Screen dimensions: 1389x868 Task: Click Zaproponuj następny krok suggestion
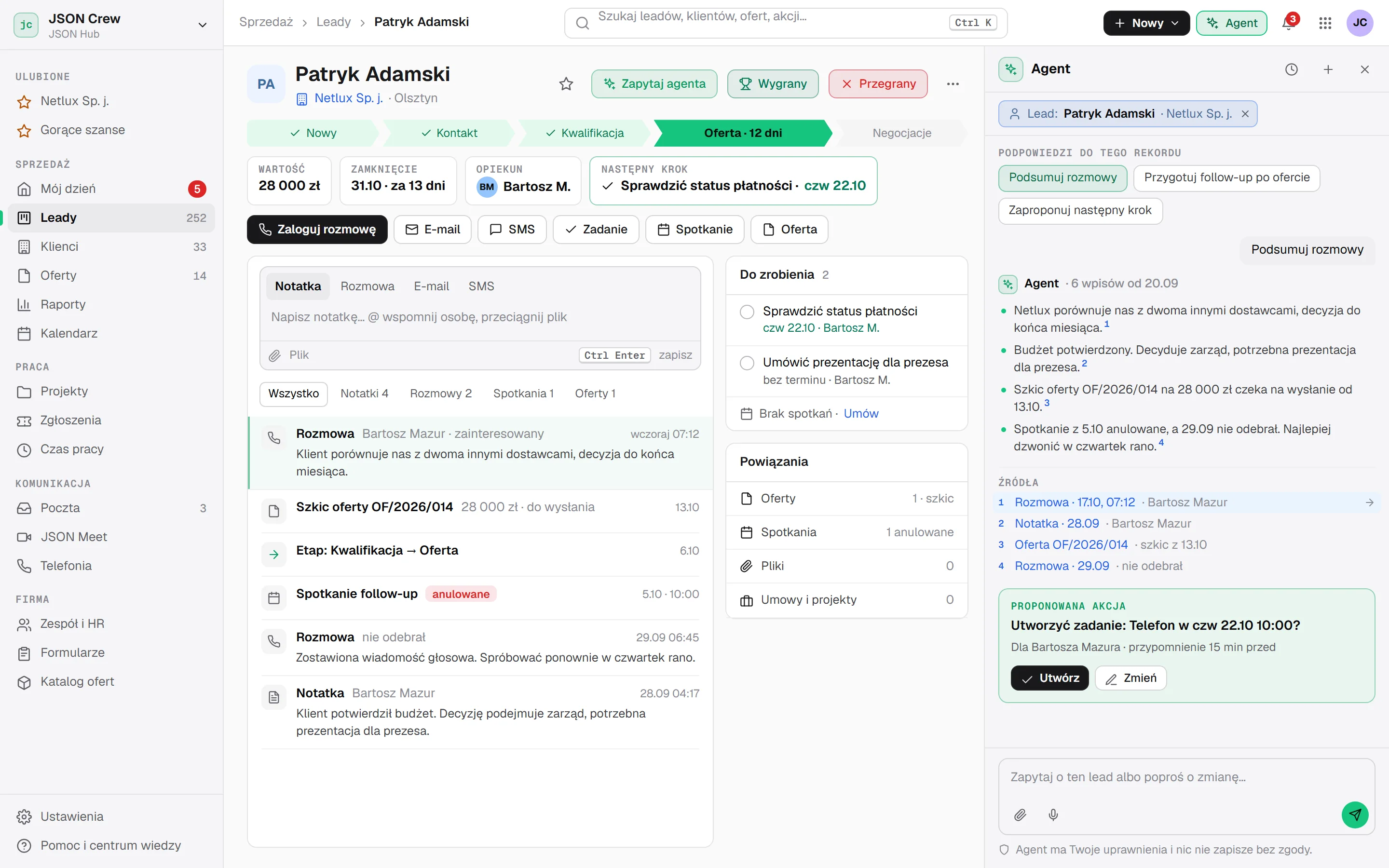click(1080, 210)
